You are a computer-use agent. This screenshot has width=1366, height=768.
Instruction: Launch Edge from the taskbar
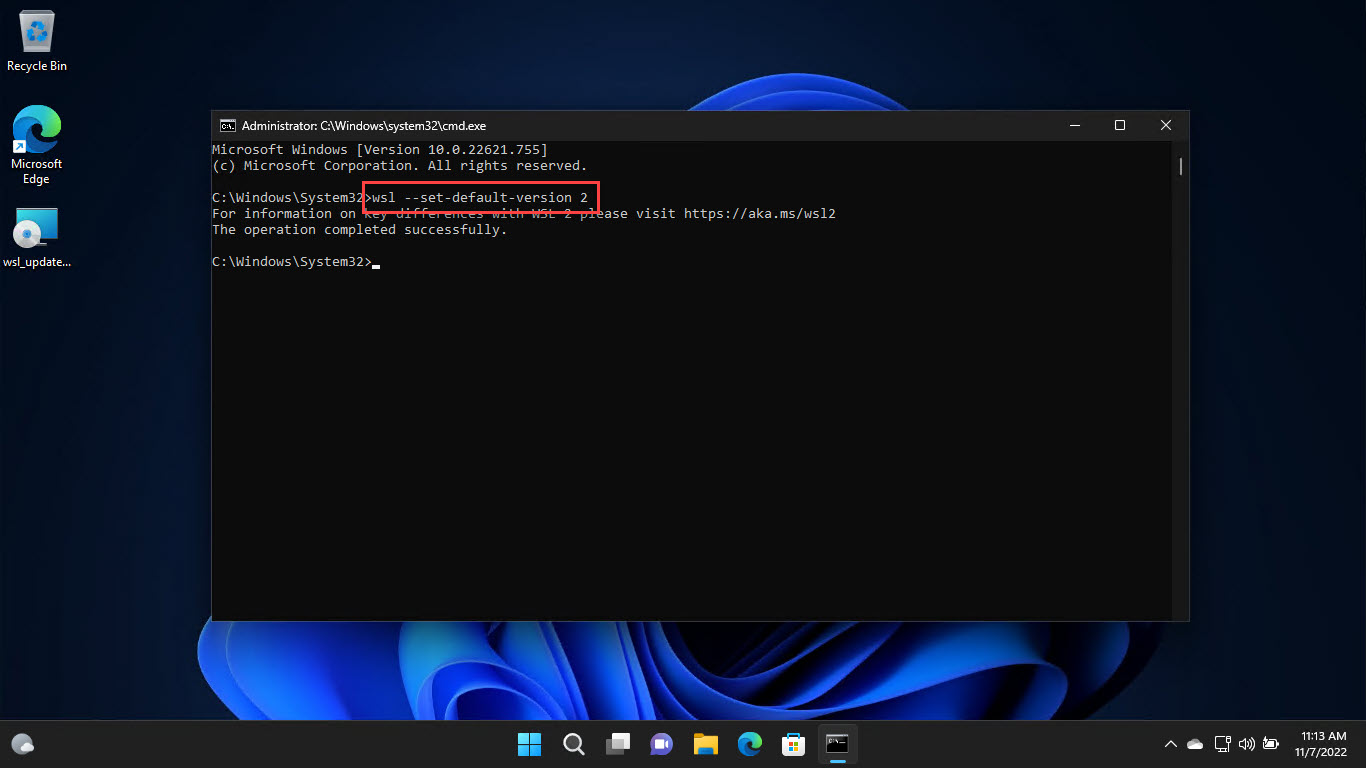coord(749,744)
